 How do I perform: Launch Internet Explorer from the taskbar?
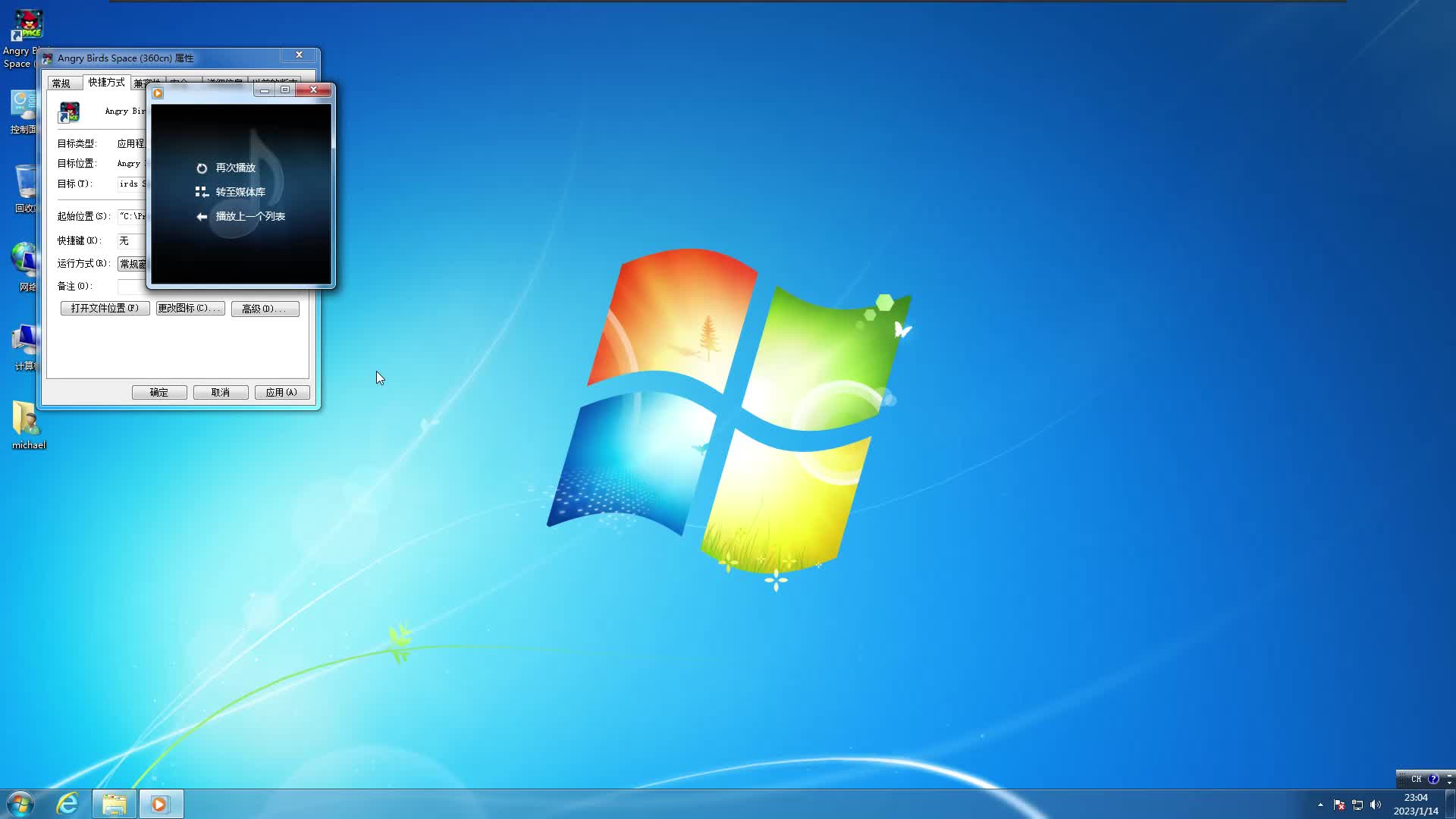67,803
